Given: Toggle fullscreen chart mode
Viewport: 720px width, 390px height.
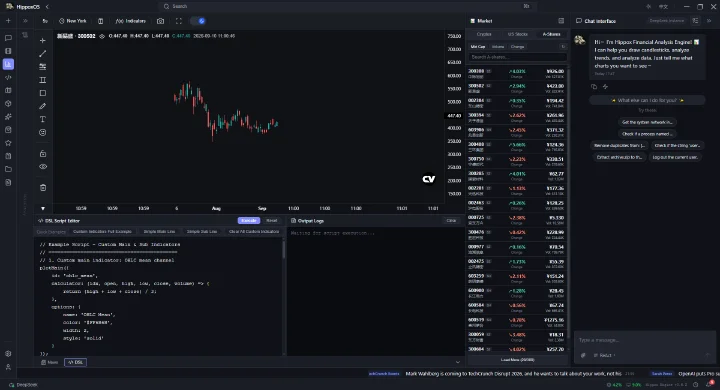Looking at the screenshot, I should (x=179, y=21).
